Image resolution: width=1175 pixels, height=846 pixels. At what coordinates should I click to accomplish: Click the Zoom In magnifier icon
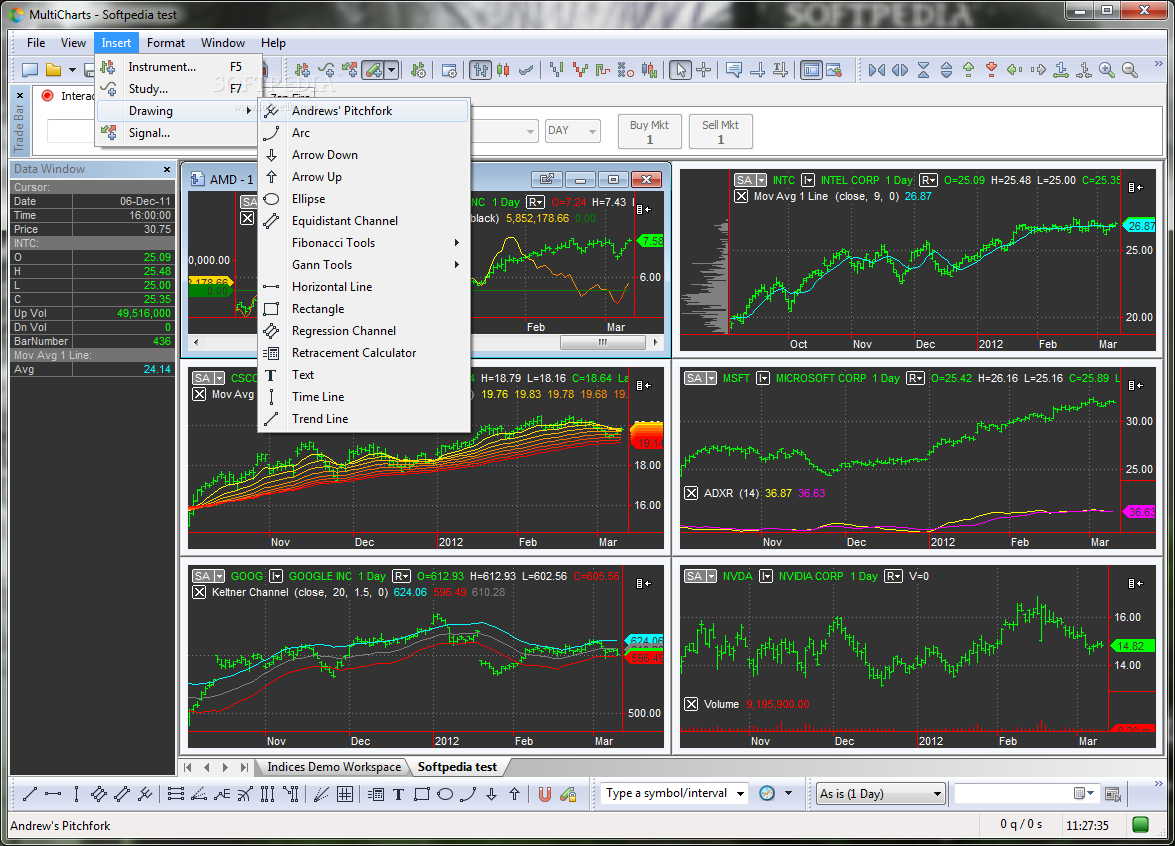(x=1107, y=70)
